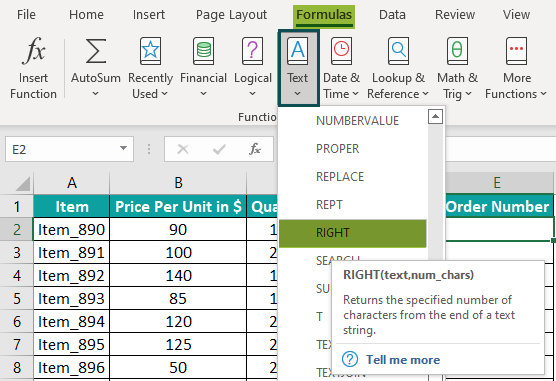The width and height of the screenshot is (556, 381).
Task: Choose PROPER from the Text function list
Action: pyautogui.click(x=352, y=149)
